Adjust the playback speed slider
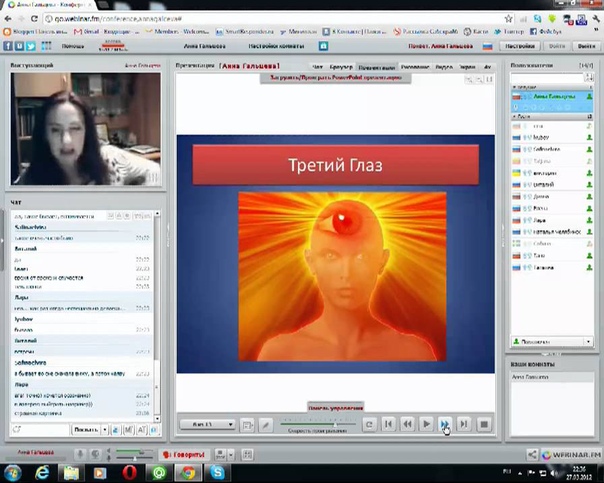The width and height of the screenshot is (604, 483). tap(318, 424)
